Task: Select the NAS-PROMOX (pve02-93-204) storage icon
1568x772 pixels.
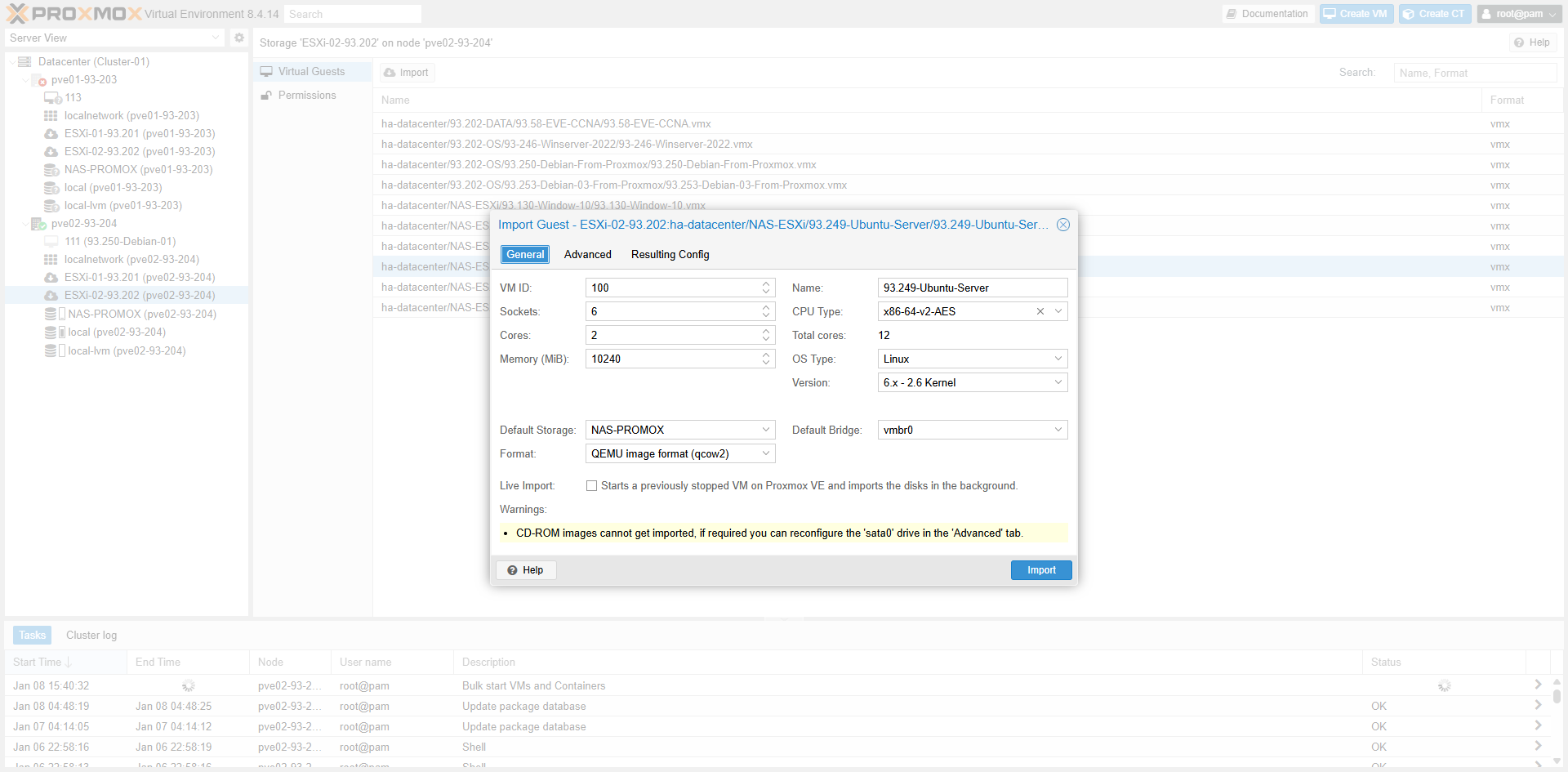Action: tap(51, 314)
